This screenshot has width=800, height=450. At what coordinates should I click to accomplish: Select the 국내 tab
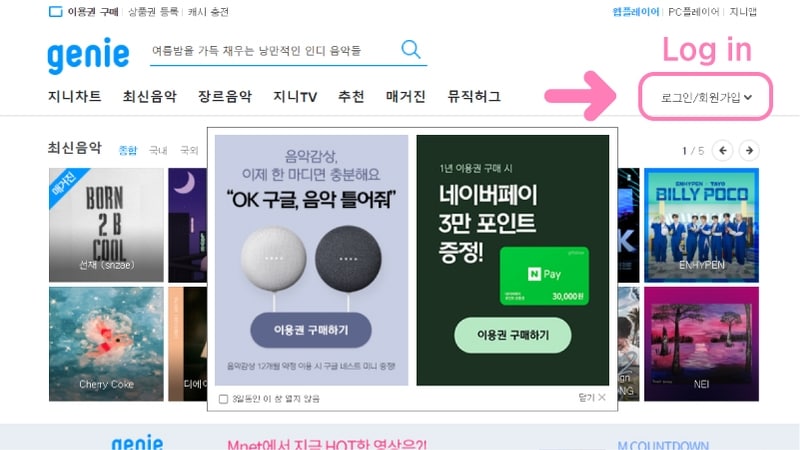pos(158,151)
